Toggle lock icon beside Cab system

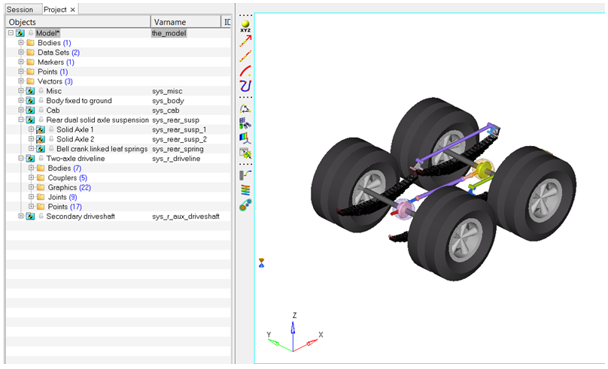click(41, 110)
